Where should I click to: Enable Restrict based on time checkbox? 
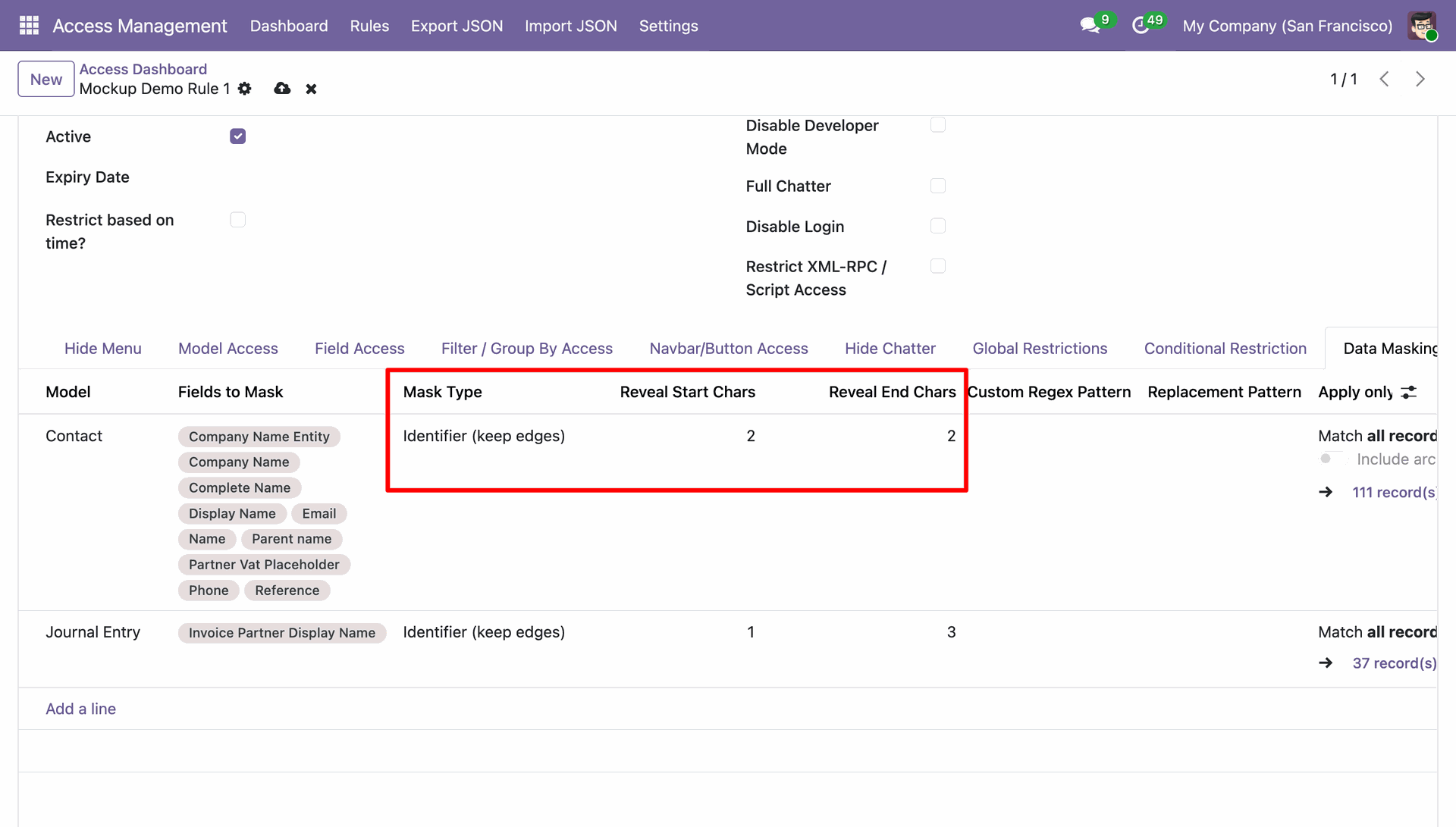[x=238, y=220]
